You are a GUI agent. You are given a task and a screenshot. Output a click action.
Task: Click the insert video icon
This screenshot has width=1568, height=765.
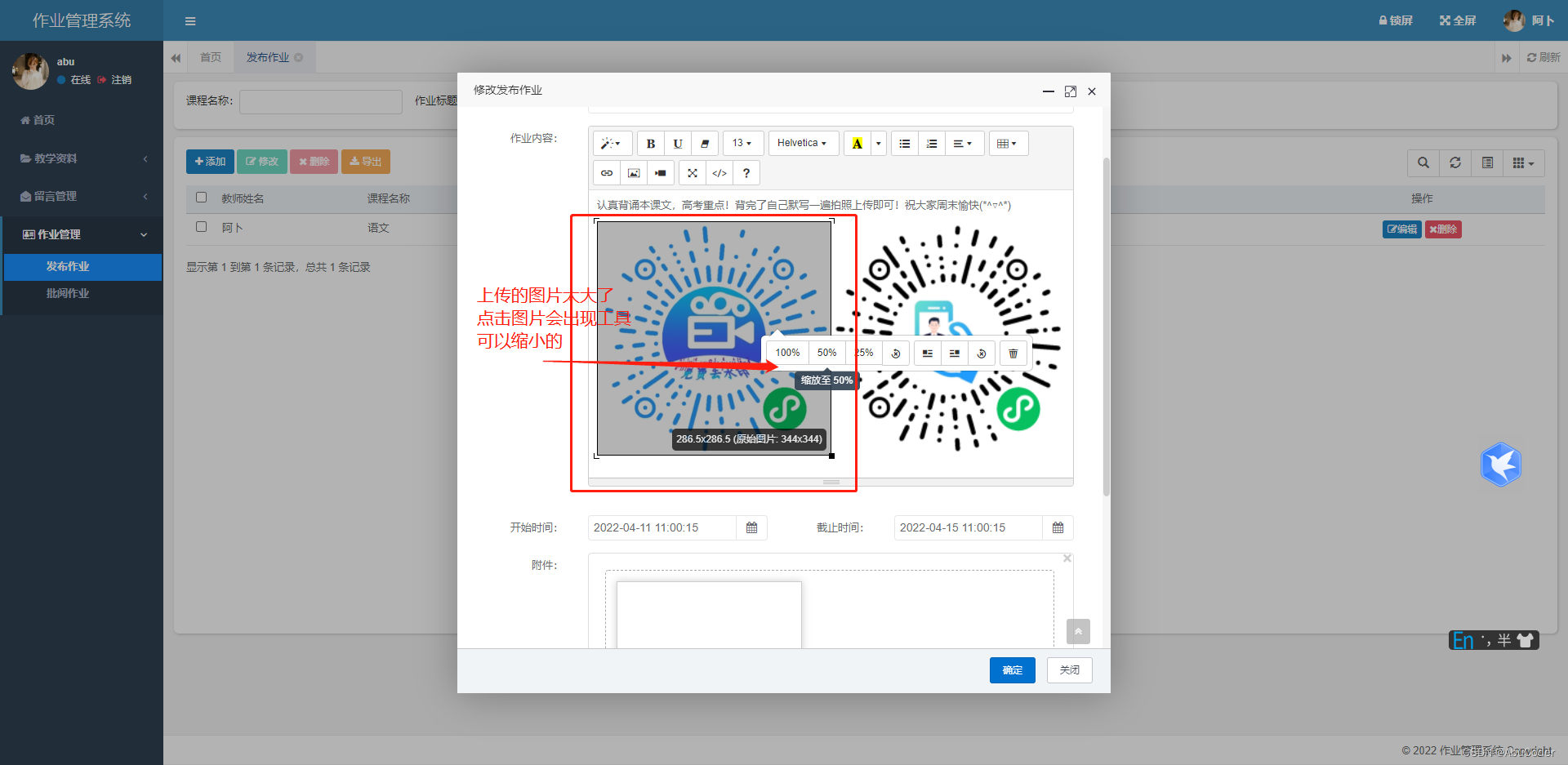pyautogui.click(x=661, y=173)
